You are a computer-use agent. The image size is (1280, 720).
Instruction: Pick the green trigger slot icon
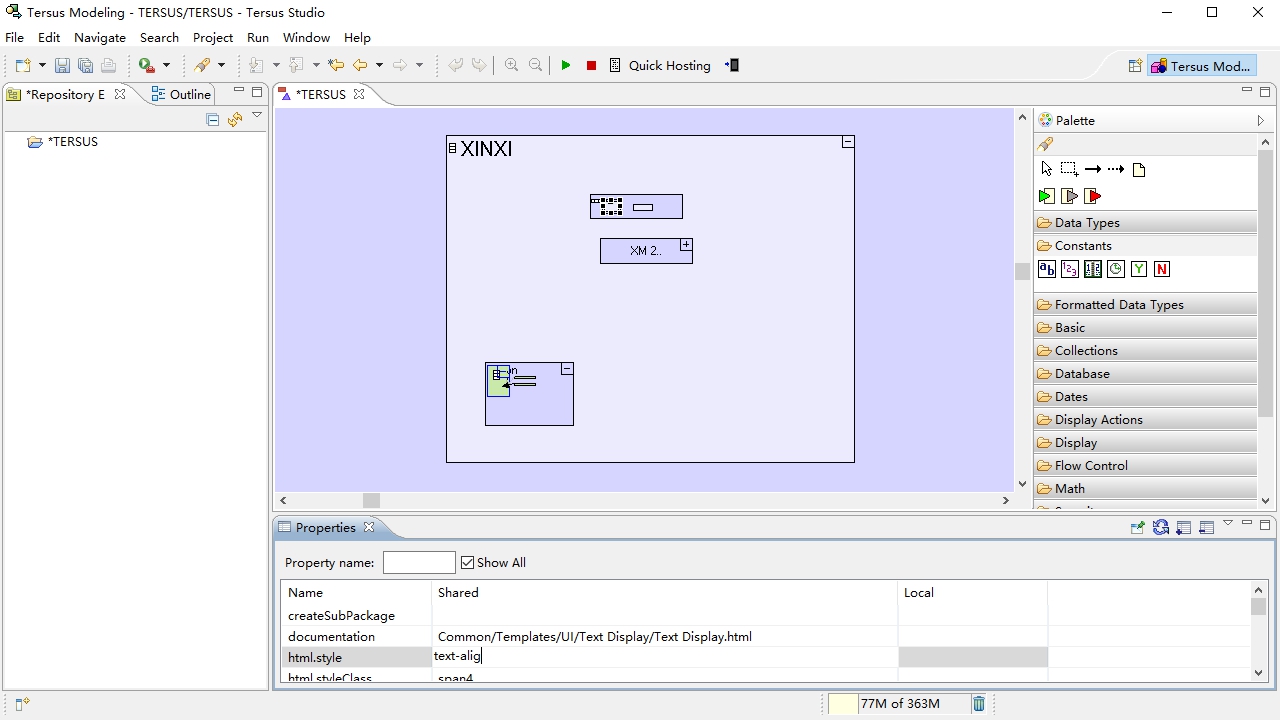click(1046, 196)
